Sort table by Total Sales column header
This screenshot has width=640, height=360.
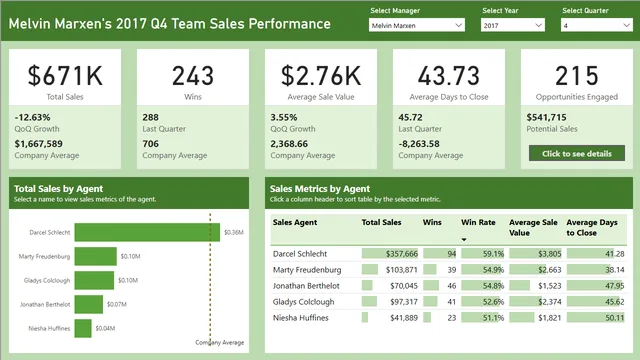click(x=381, y=222)
